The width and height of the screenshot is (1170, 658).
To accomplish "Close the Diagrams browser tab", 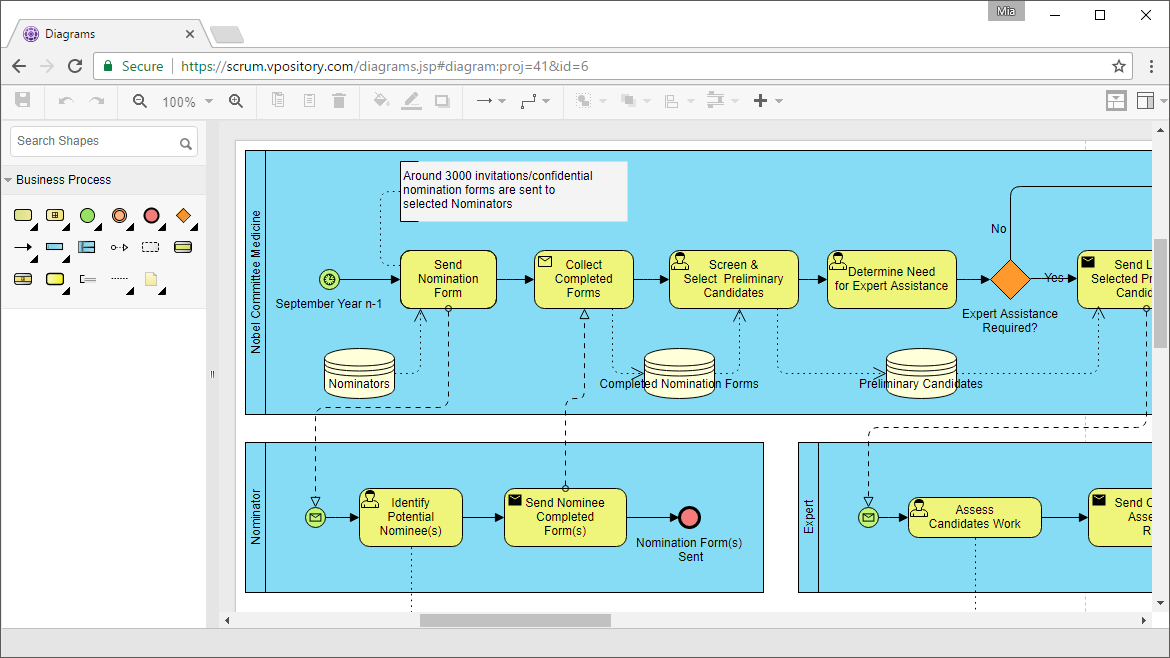I will click(190, 34).
